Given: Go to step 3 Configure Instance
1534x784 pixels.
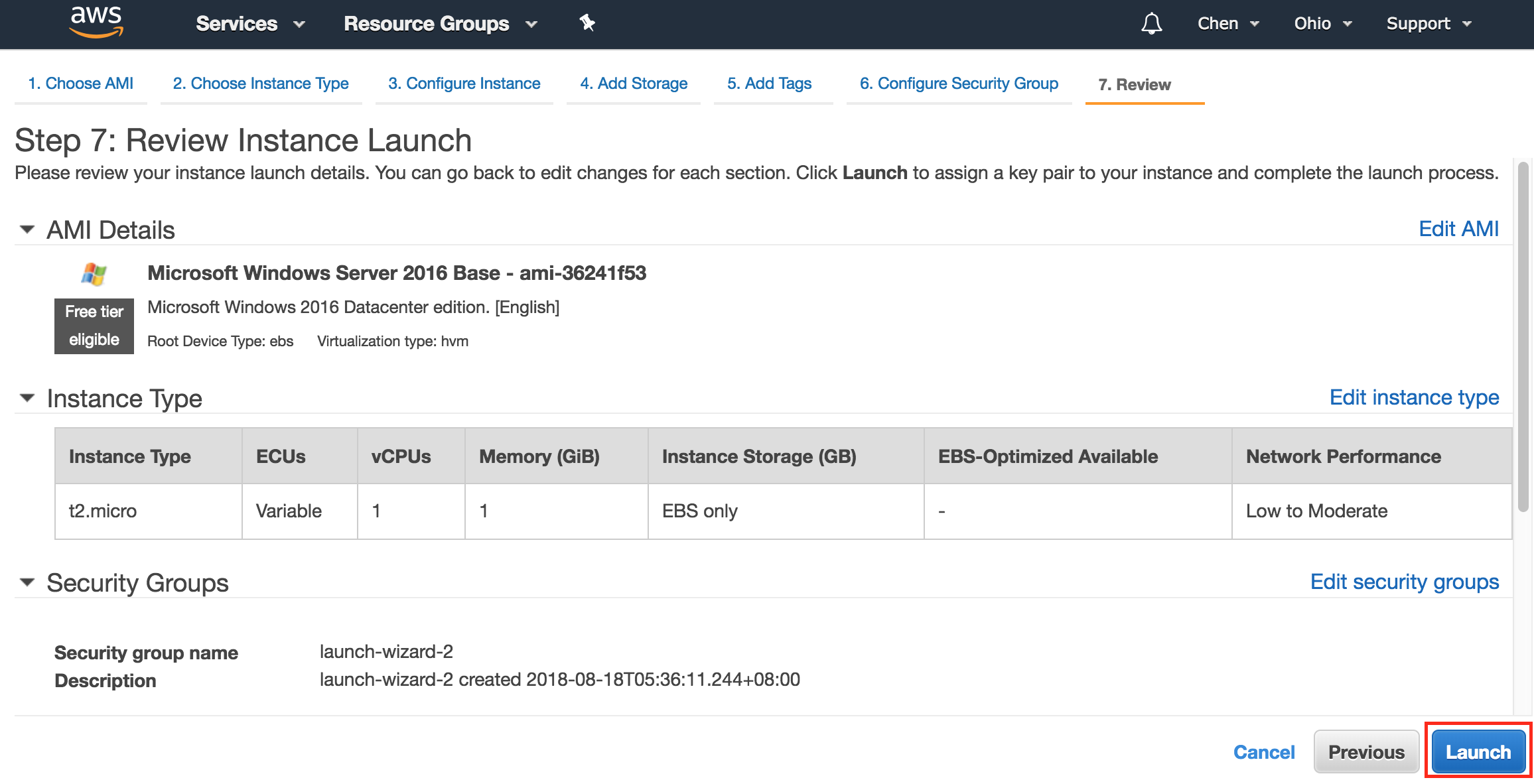Looking at the screenshot, I should click(464, 84).
